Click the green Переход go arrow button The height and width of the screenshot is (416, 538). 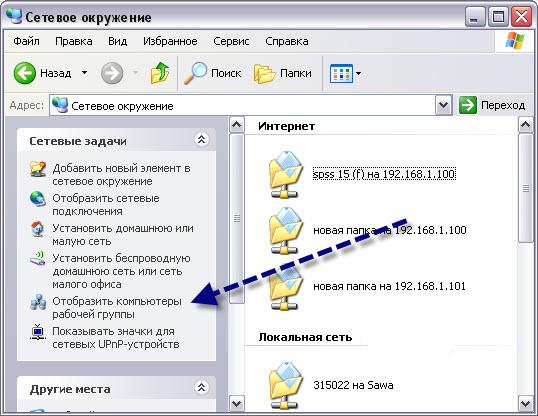[x=468, y=105]
